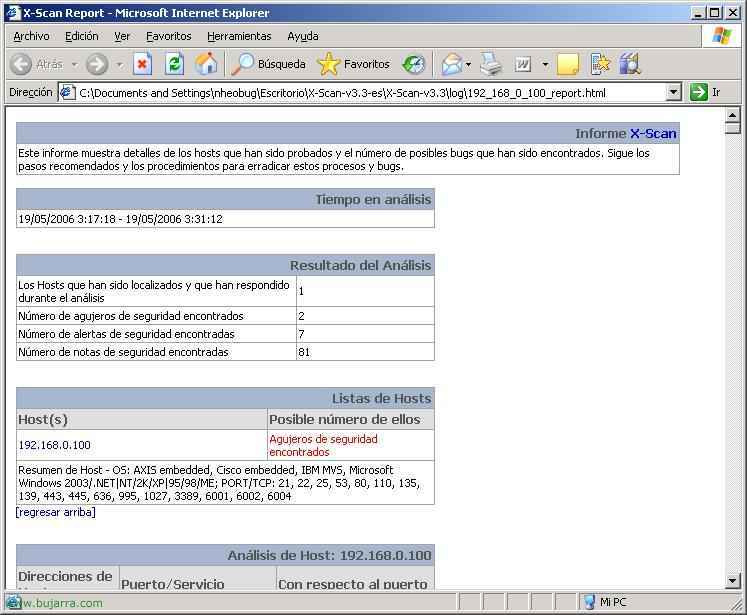Open Favoritos star panel
747x615 pixels.
[x=353, y=64]
